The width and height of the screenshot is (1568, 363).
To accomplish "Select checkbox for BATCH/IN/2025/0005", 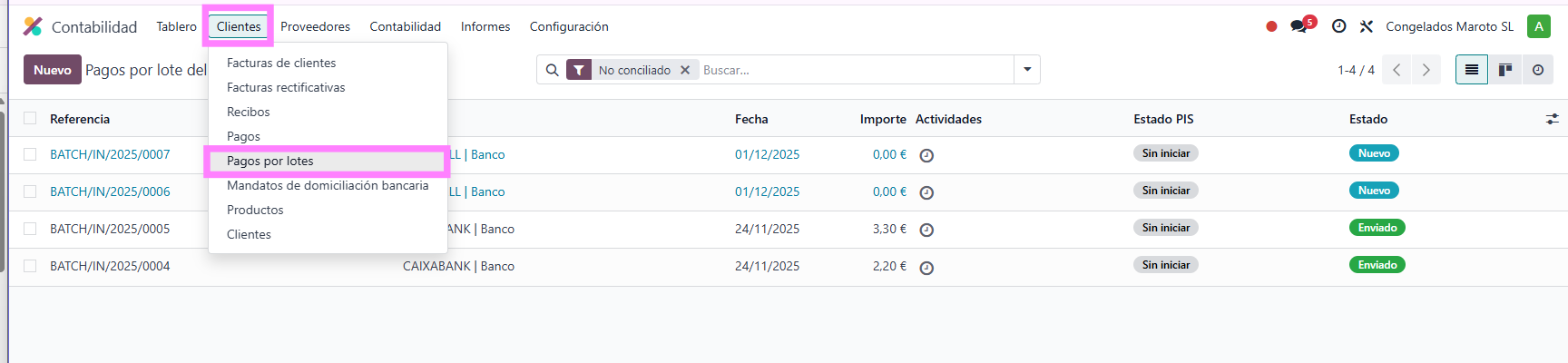I will [30, 229].
